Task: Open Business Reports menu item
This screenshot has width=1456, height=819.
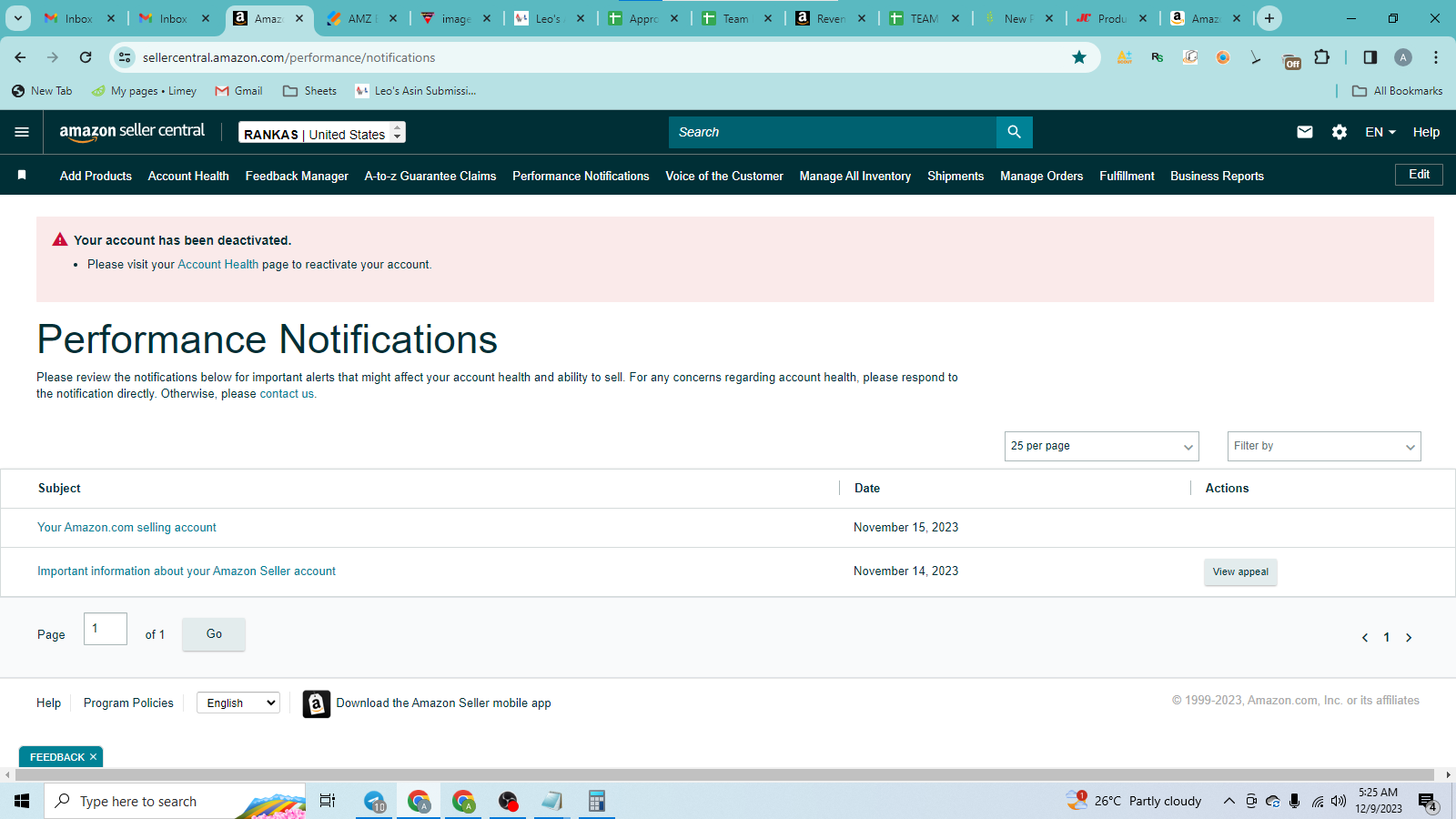Action: tap(1217, 176)
